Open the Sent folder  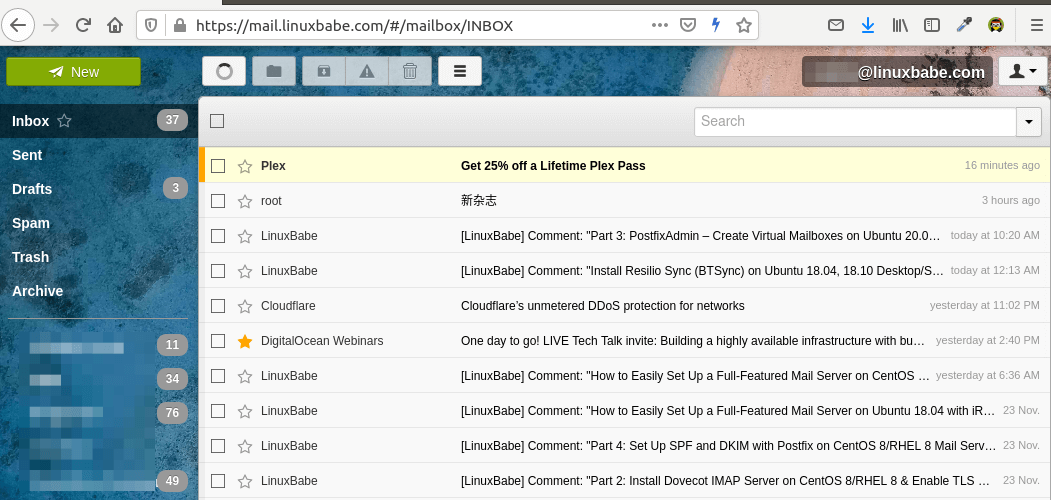click(x=27, y=155)
